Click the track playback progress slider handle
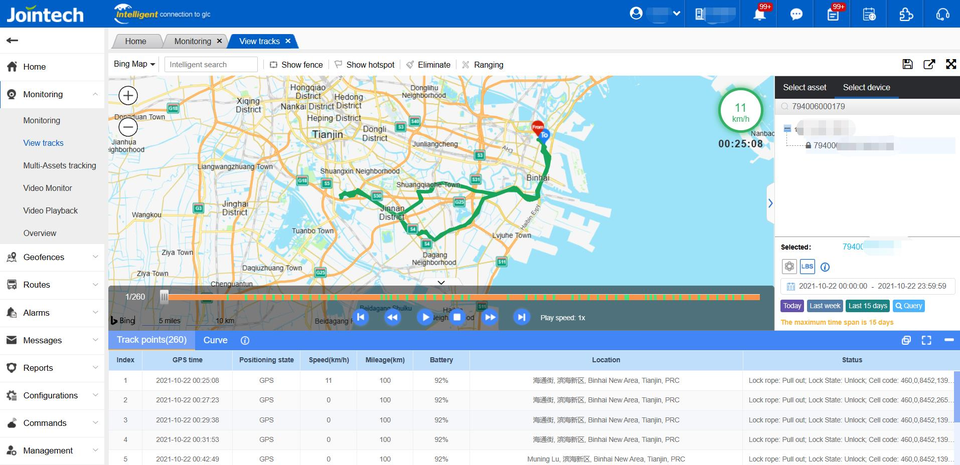This screenshot has width=960, height=465. (x=164, y=297)
